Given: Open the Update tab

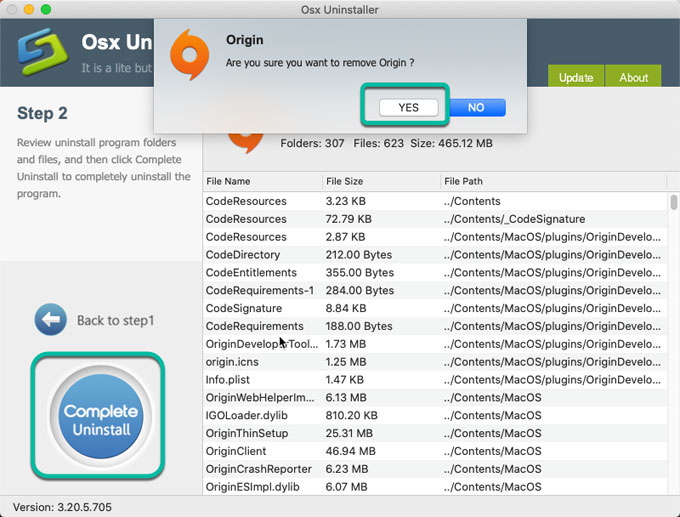Looking at the screenshot, I should coord(576,76).
